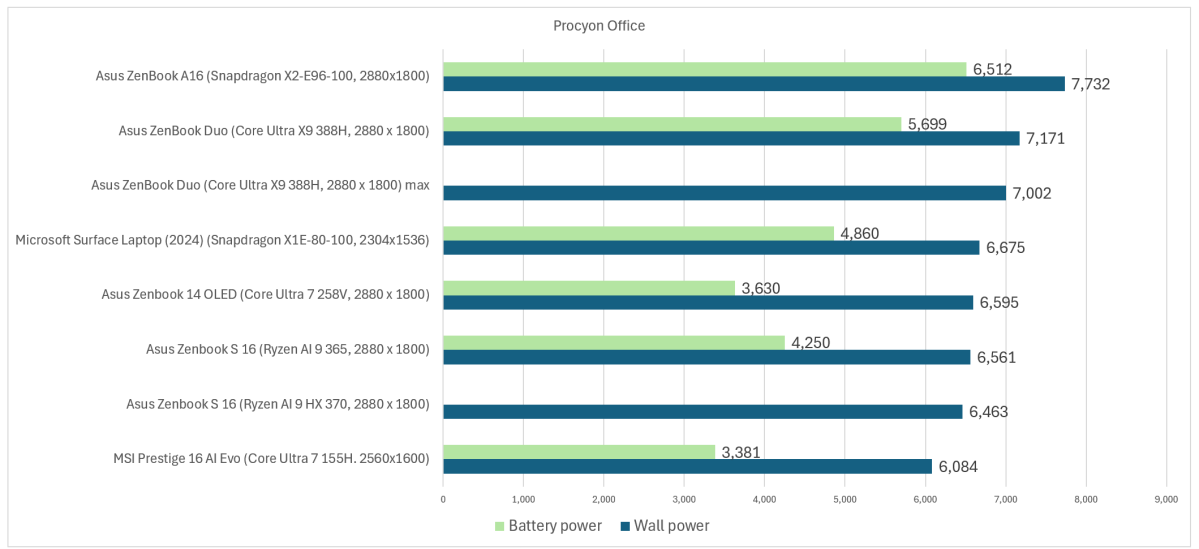Image resolution: width=1199 pixels, height=549 pixels.
Task: Click the MSI Prestige 16 AI Evo label
Action: pyautogui.click(x=269, y=458)
